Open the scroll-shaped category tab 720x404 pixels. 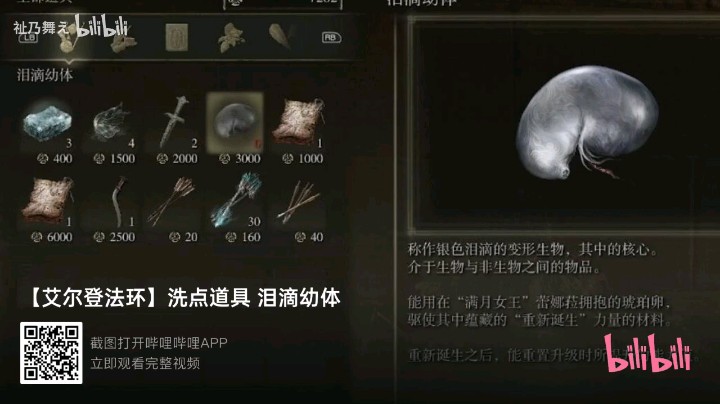(177, 38)
